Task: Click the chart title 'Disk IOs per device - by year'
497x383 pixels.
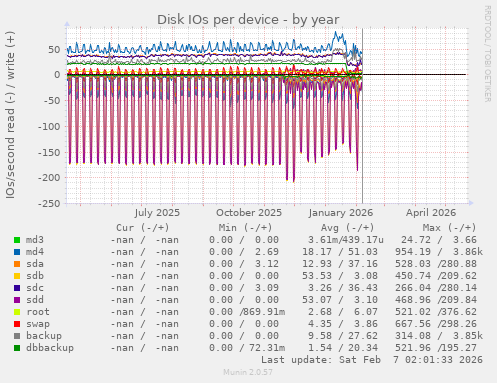Action: pos(248,20)
